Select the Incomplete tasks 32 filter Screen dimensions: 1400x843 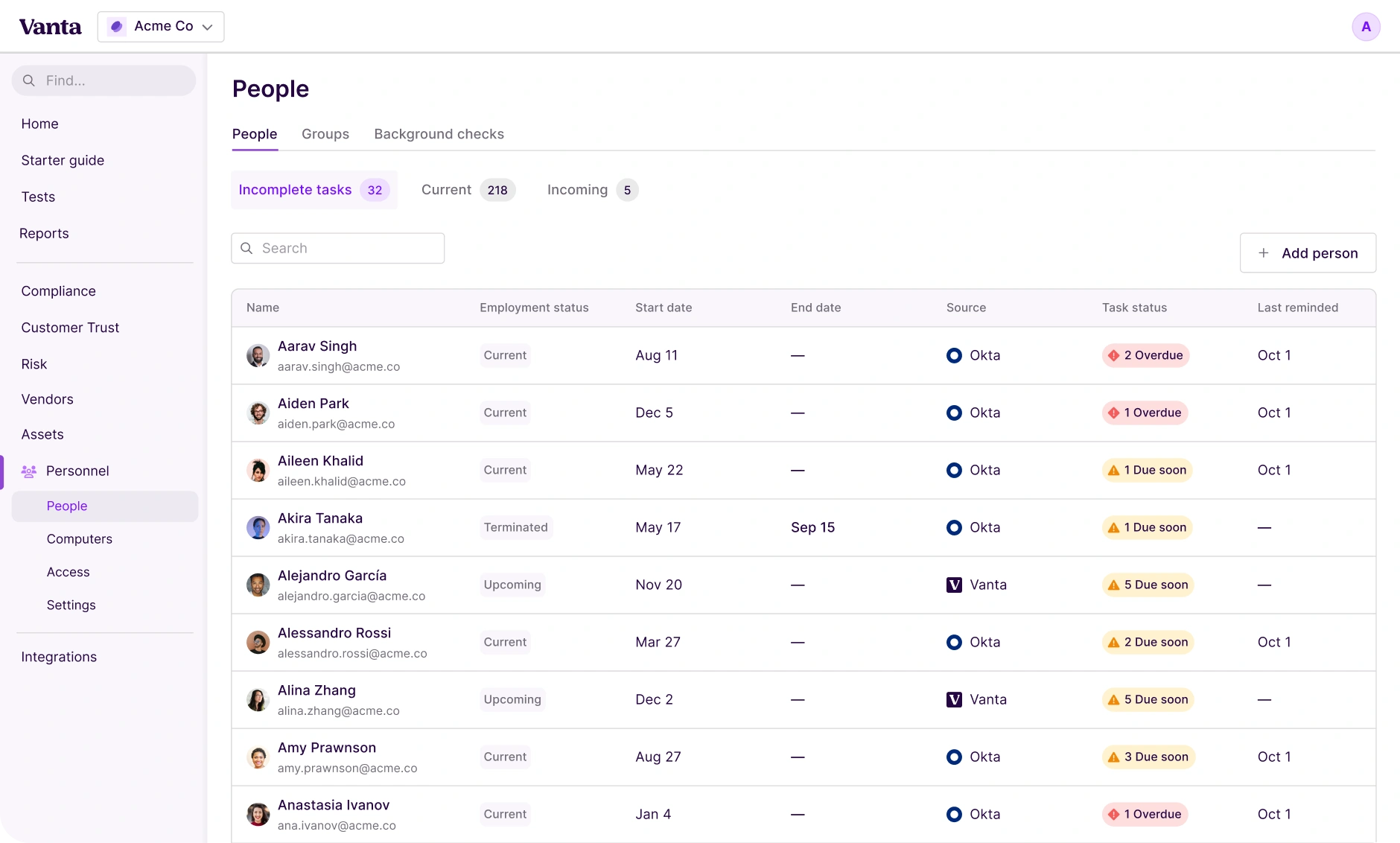[x=314, y=190]
